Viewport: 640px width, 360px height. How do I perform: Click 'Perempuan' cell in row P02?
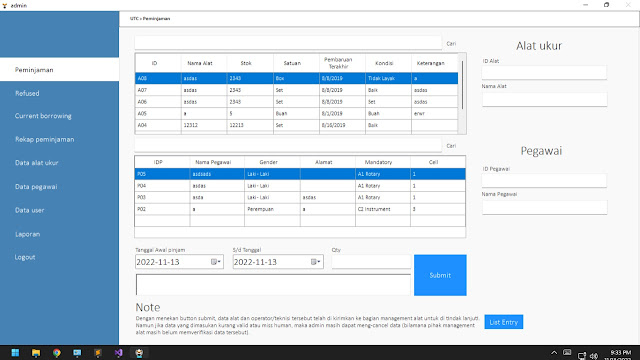click(x=272, y=209)
